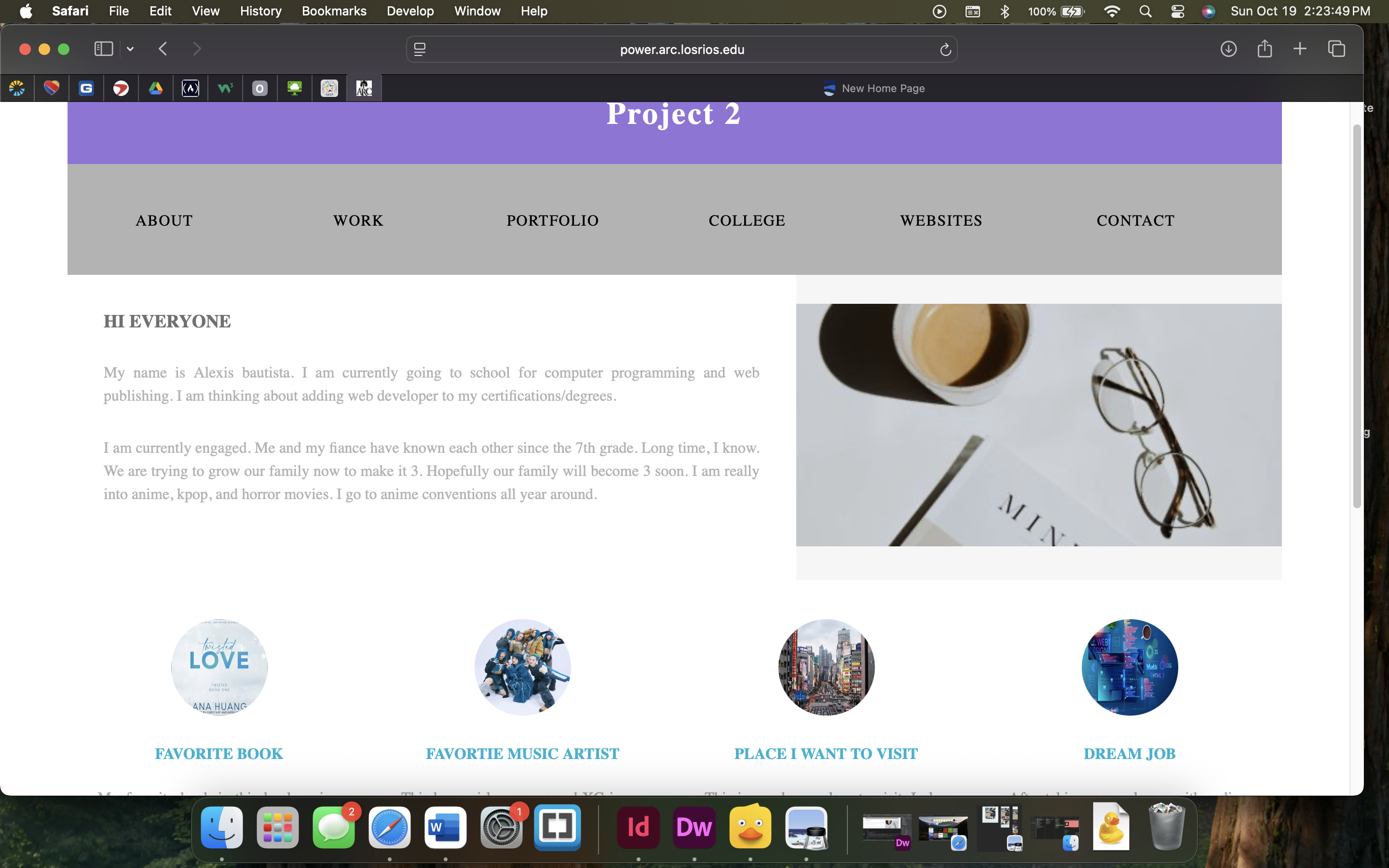Click the PORTFOLIO navigation link

[552, 220]
